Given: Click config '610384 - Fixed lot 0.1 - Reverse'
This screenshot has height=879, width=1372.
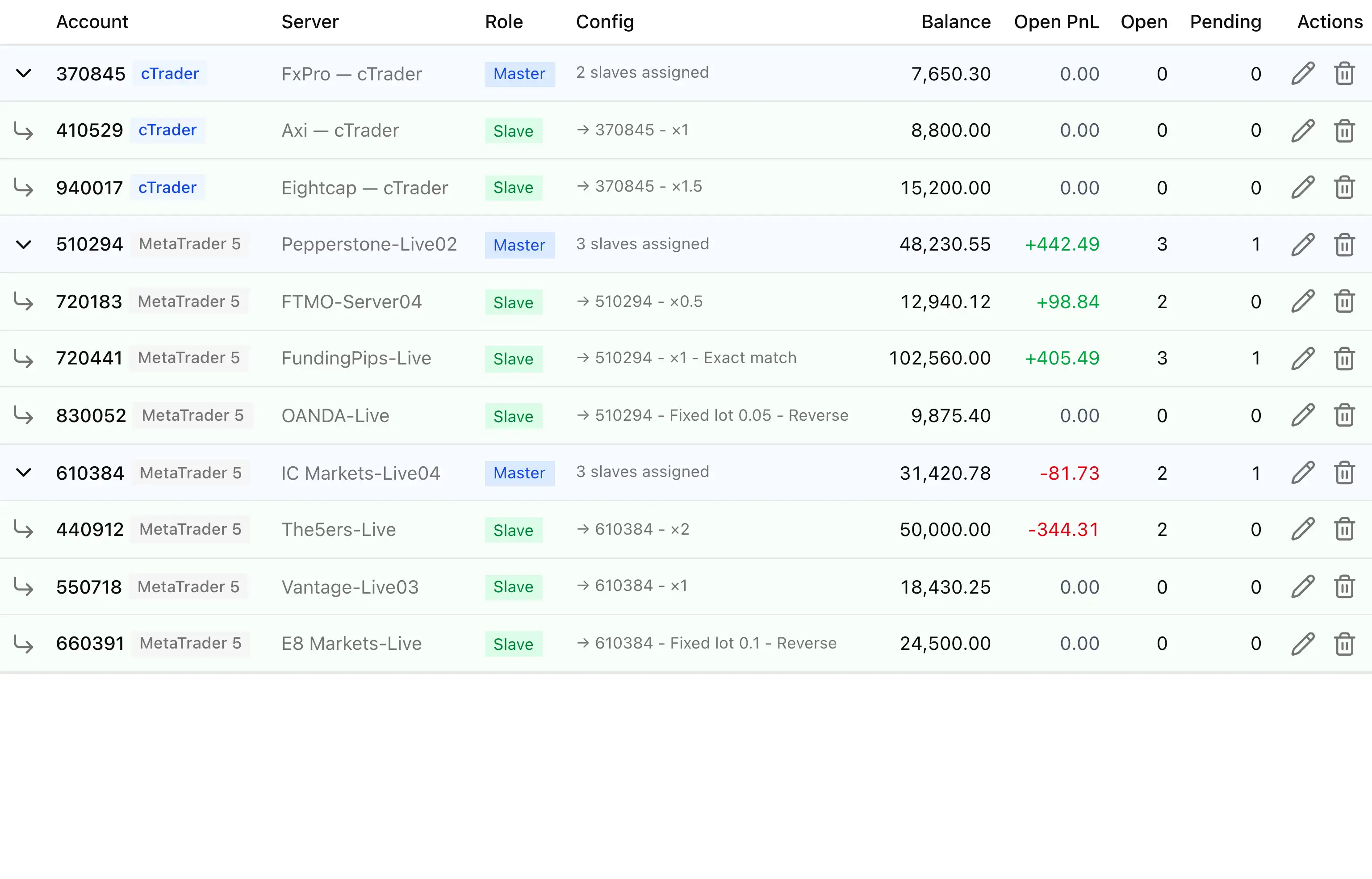Looking at the screenshot, I should tap(707, 643).
